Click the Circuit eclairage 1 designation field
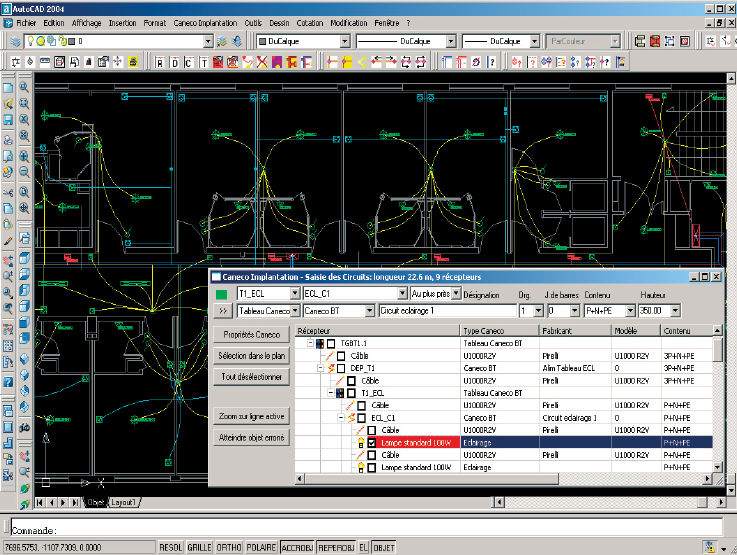The image size is (737, 555). tap(447, 311)
